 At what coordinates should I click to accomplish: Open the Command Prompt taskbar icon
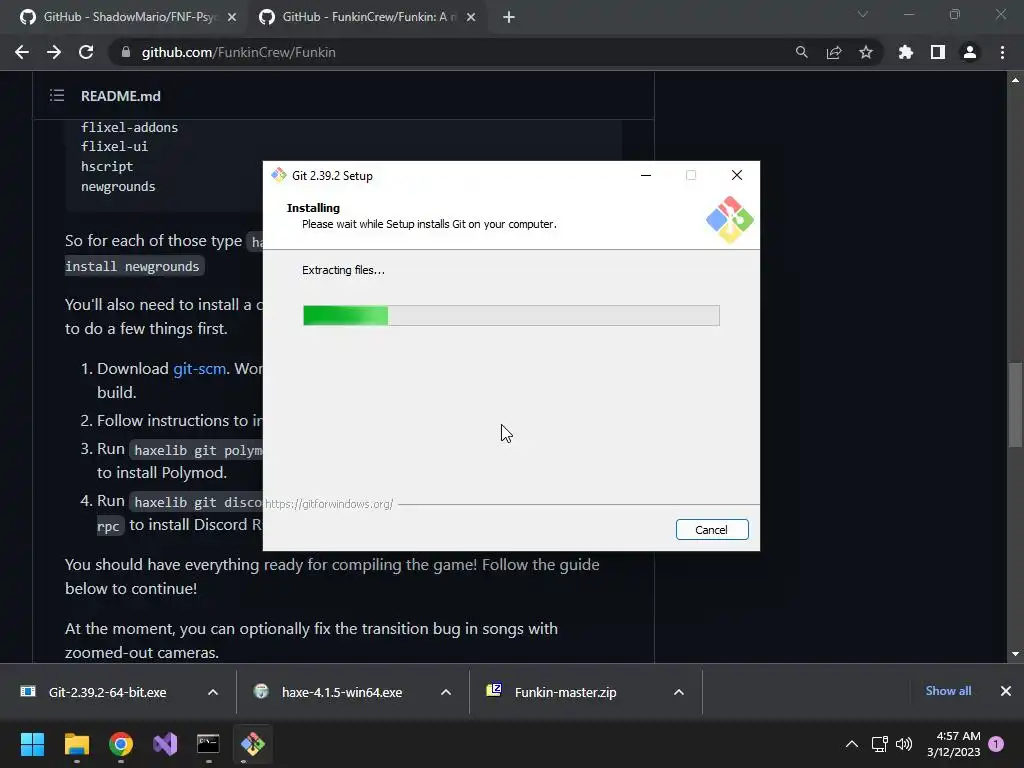pyautogui.click(x=208, y=744)
